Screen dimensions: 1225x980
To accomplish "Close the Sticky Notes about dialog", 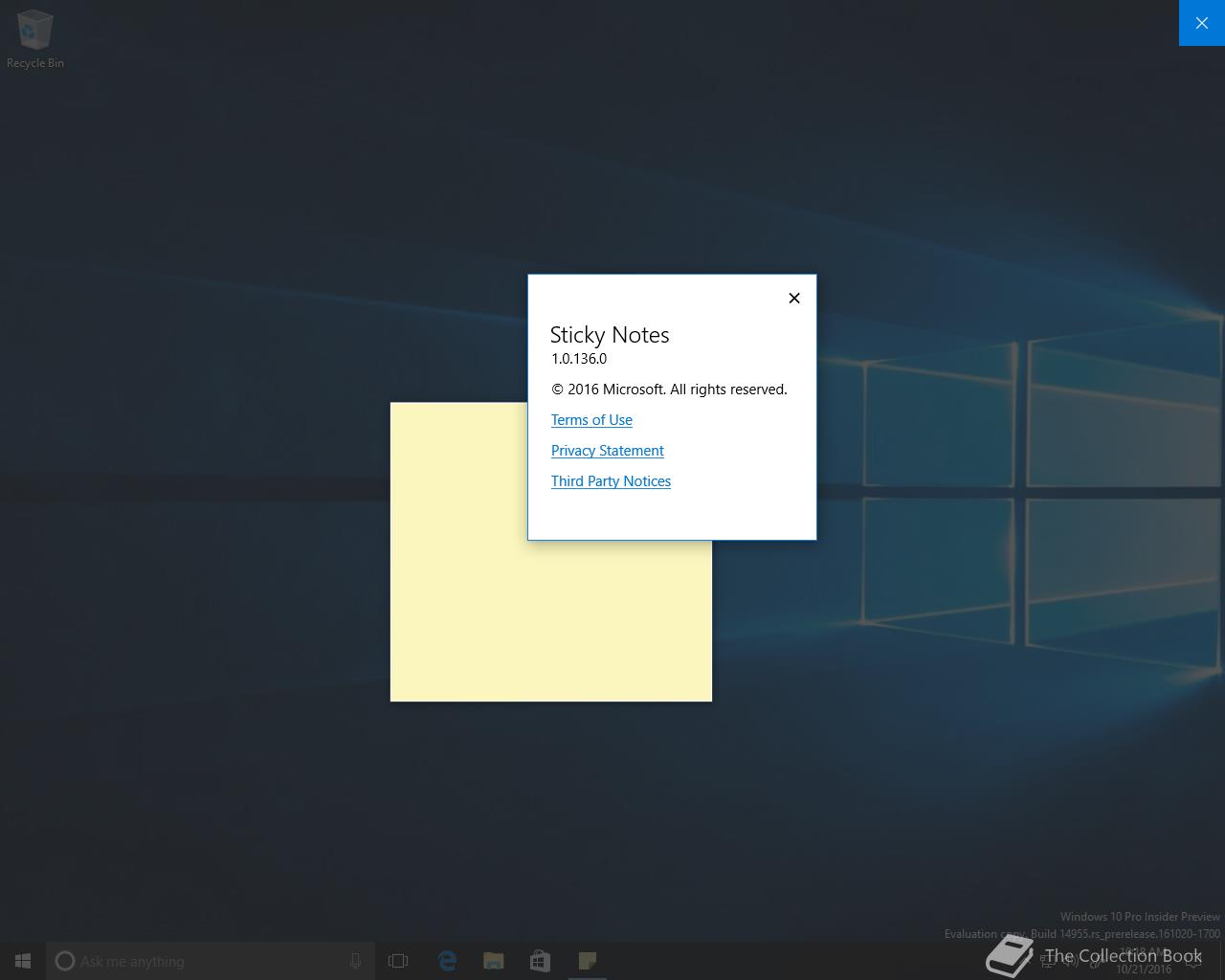I will click(x=793, y=298).
